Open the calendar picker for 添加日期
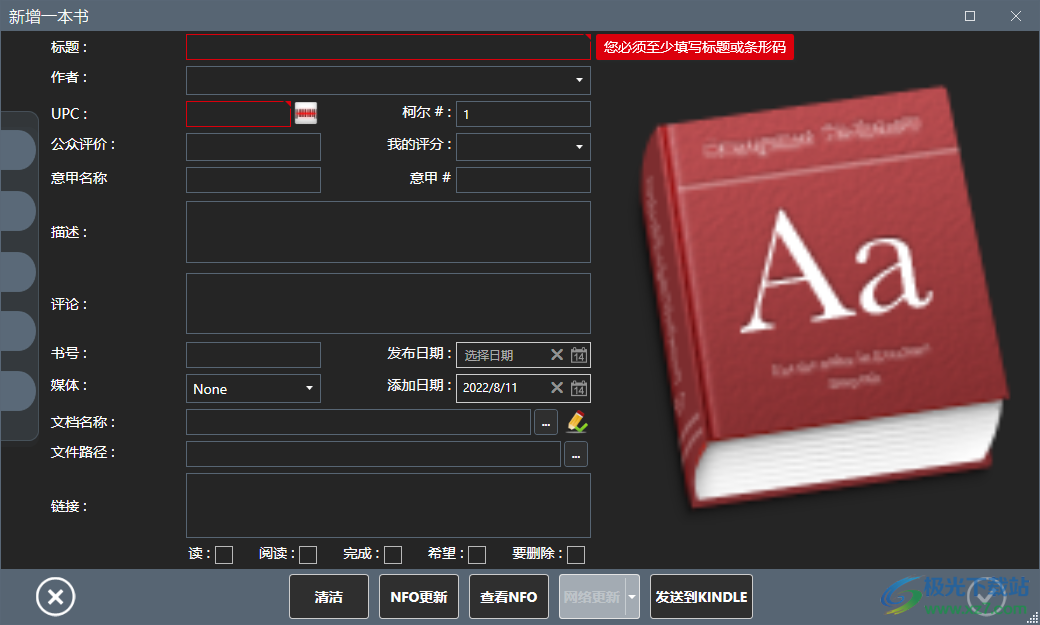The width and height of the screenshot is (1040, 625). point(579,388)
